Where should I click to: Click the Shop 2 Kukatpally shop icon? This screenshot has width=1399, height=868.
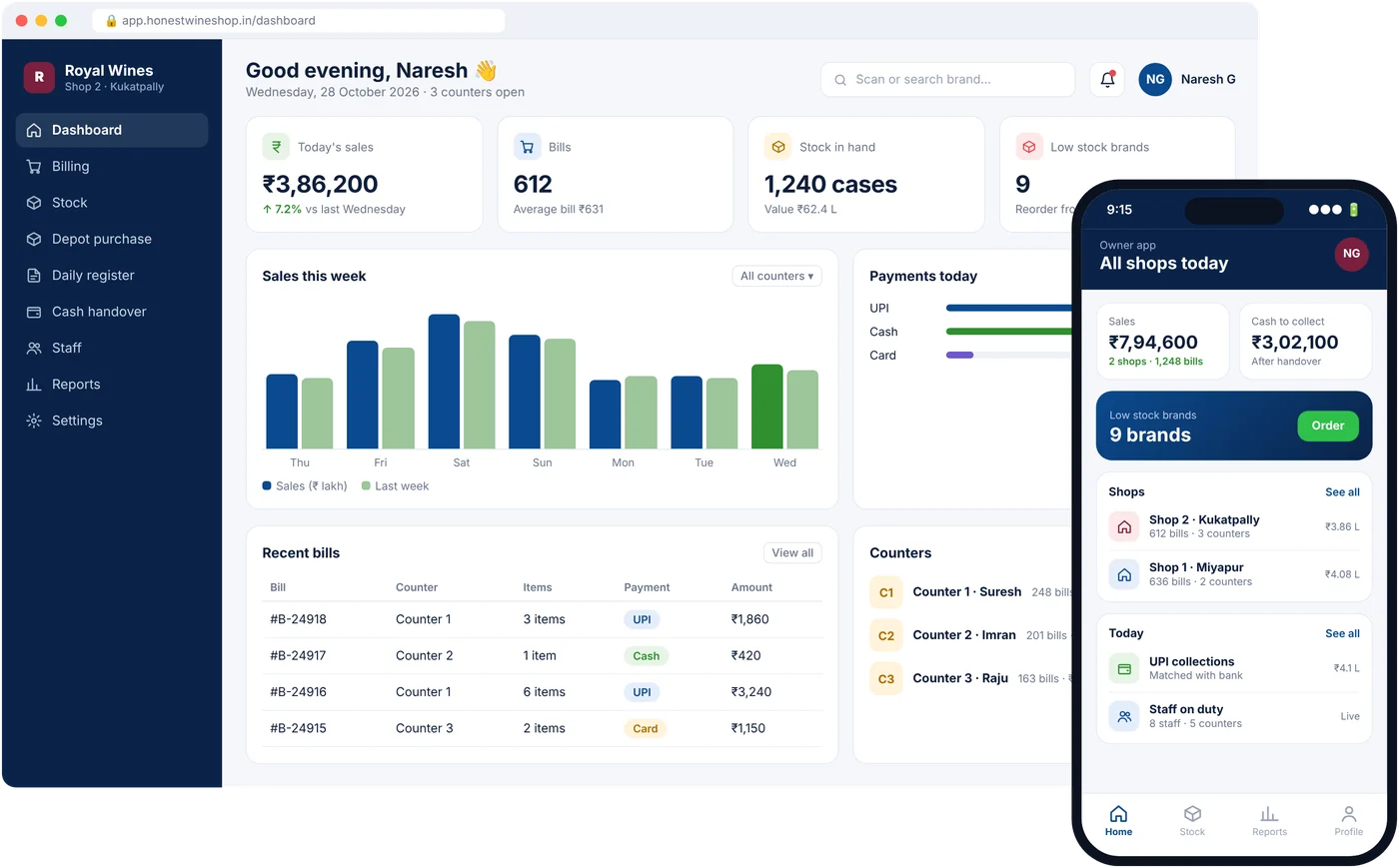coord(1124,526)
